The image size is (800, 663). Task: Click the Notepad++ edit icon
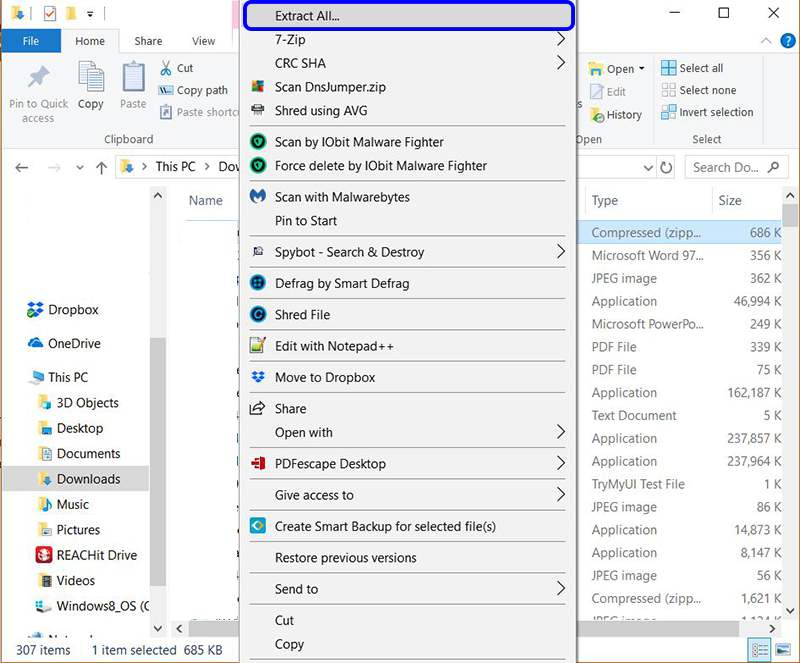(x=258, y=346)
